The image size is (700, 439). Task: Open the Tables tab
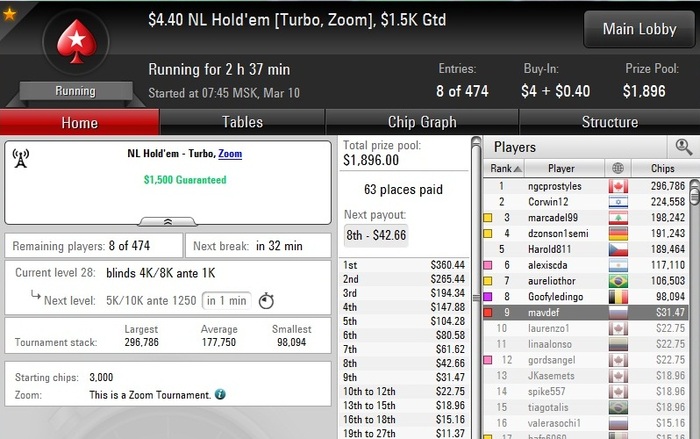242,122
